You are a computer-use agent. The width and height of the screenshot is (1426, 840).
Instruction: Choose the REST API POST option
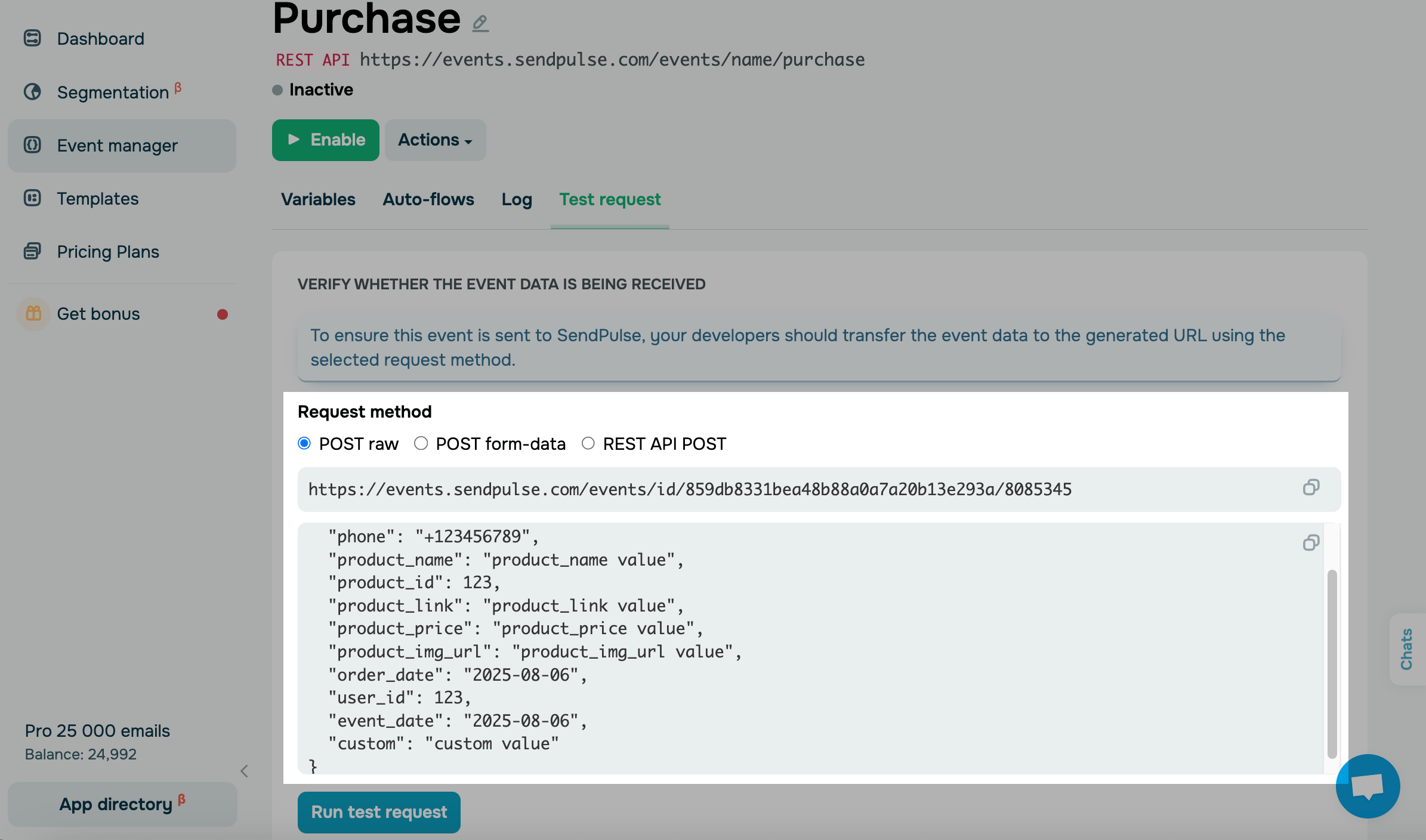[x=588, y=443]
